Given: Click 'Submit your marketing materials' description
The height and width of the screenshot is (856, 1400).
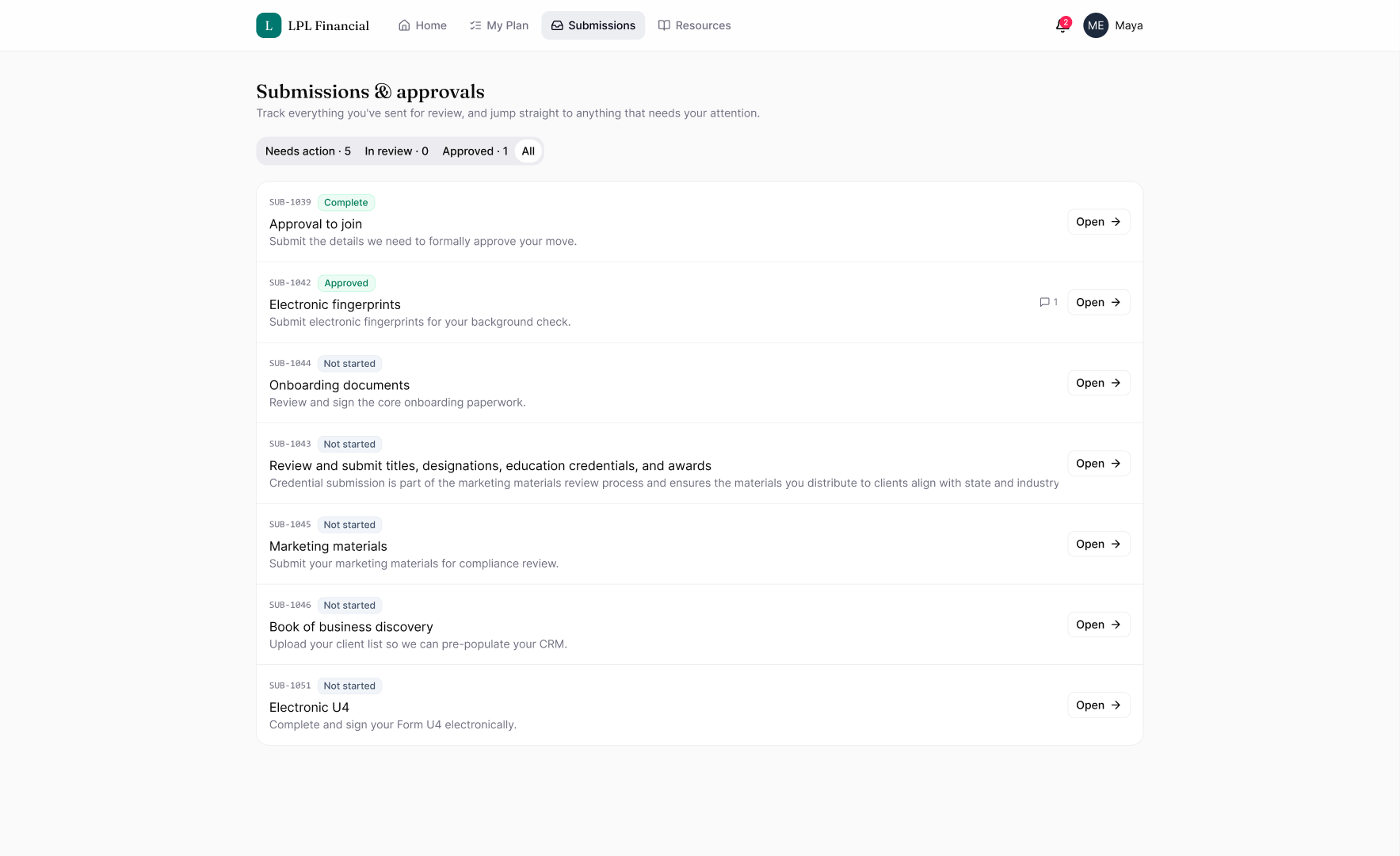Looking at the screenshot, I should [414, 564].
